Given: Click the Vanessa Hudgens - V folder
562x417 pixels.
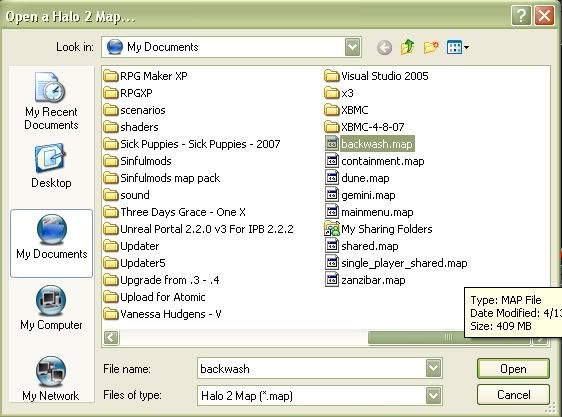Looking at the screenshot, I should 162,314.
